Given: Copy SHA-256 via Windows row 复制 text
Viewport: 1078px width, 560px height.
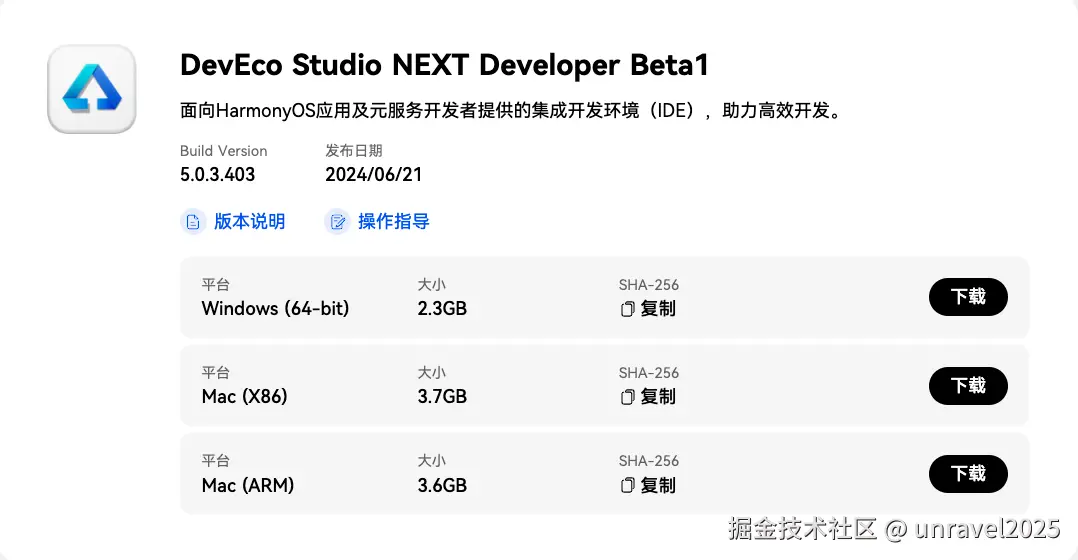Looking at the screenshot, I should [658, 309].
